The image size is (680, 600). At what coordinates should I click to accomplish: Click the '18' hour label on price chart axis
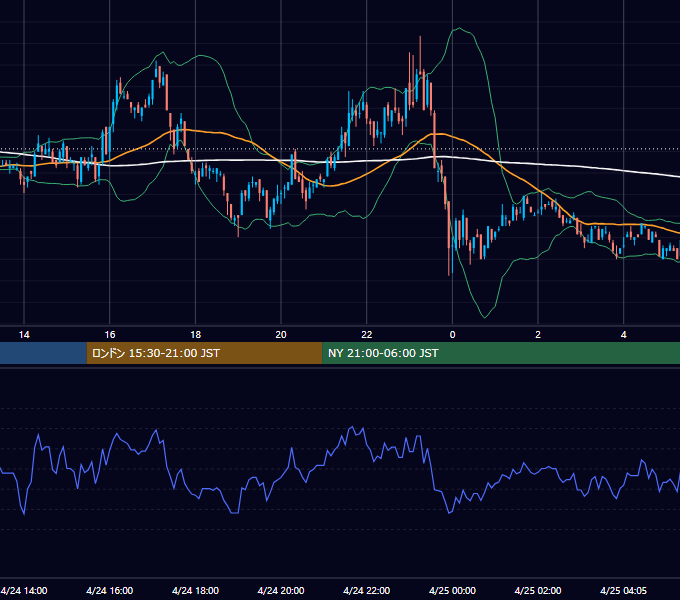tap(196, 334)
